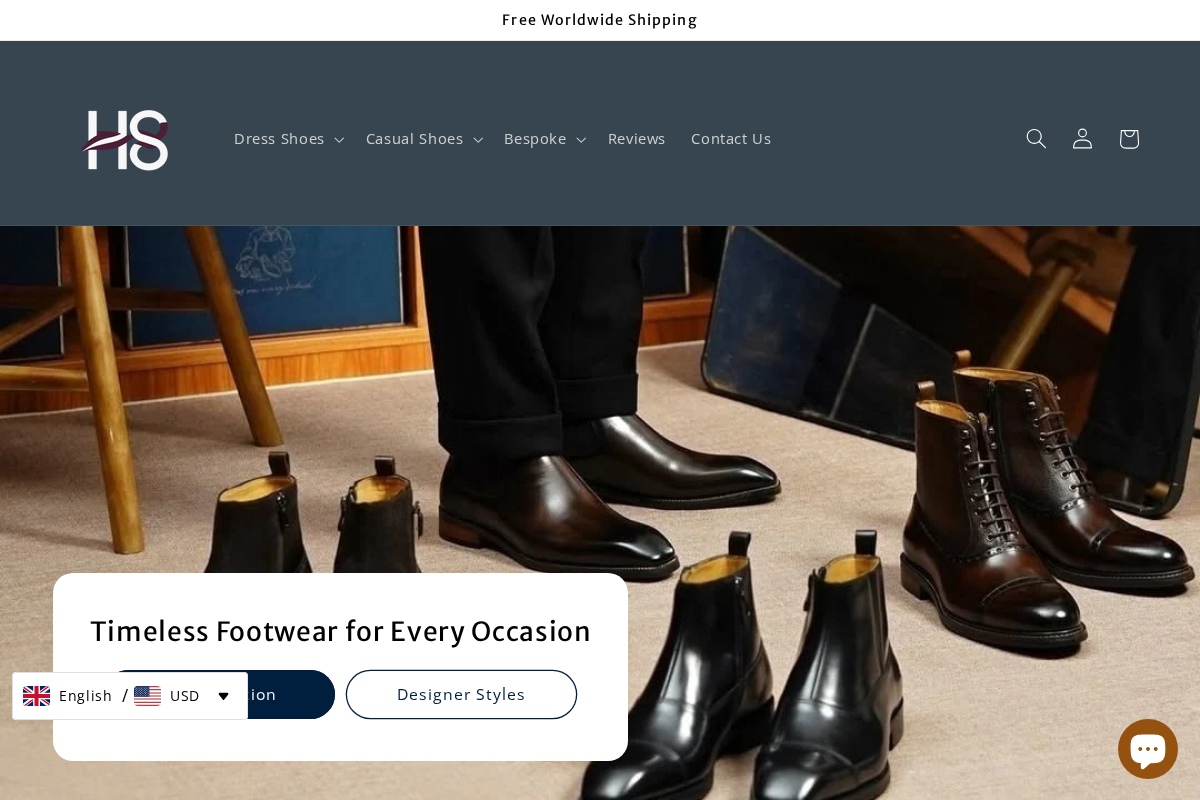Screen dimensions: 1200x800
Task: Open the account login page
Action: tap(1082, 138)
